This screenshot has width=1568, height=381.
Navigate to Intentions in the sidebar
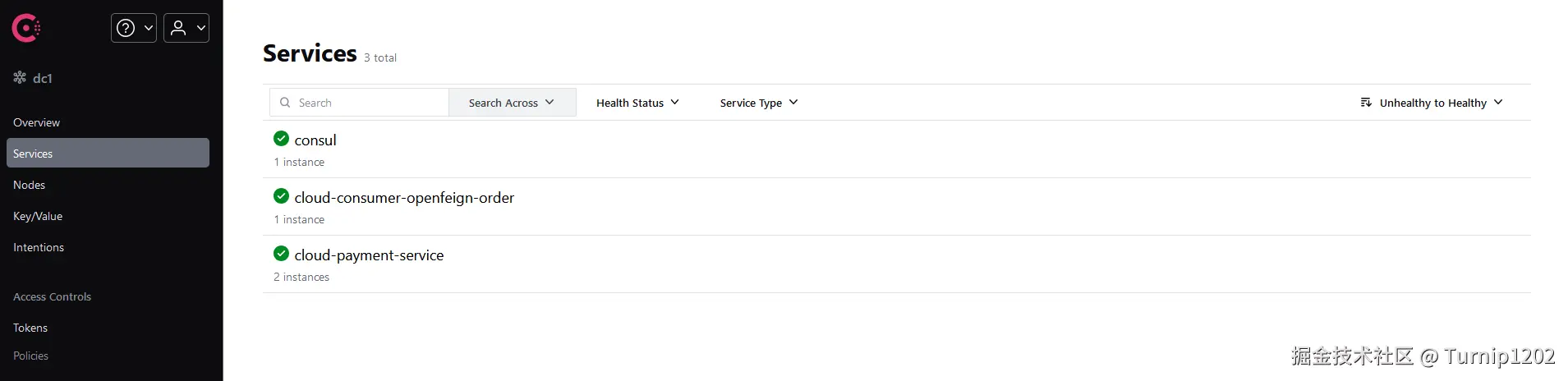(x=39, y=247)
